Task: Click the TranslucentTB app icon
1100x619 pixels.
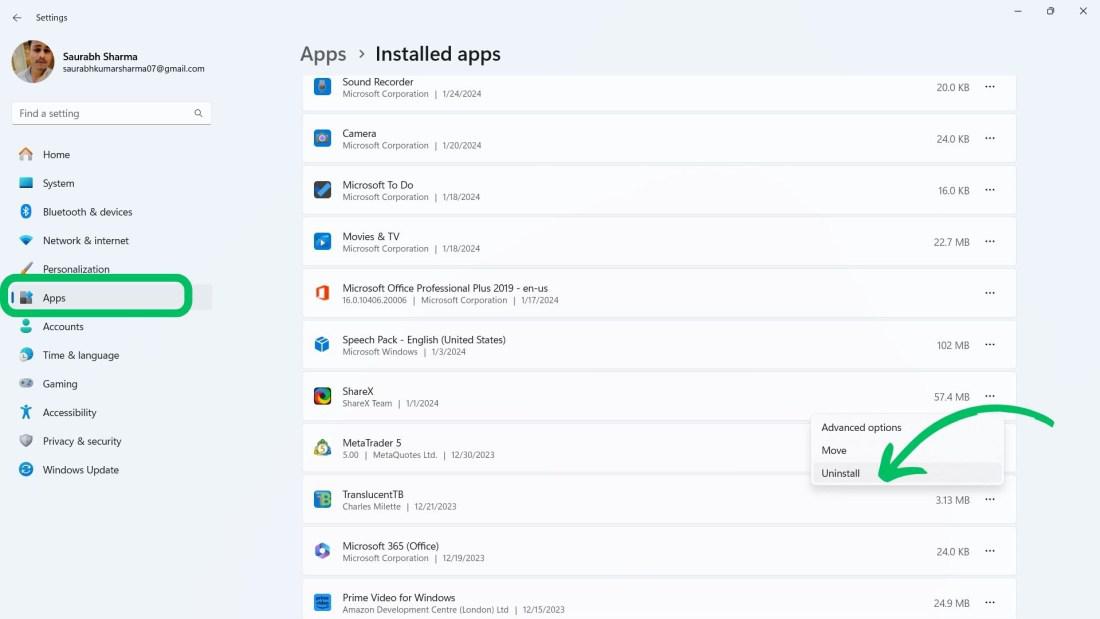Action: click(322, 500)
